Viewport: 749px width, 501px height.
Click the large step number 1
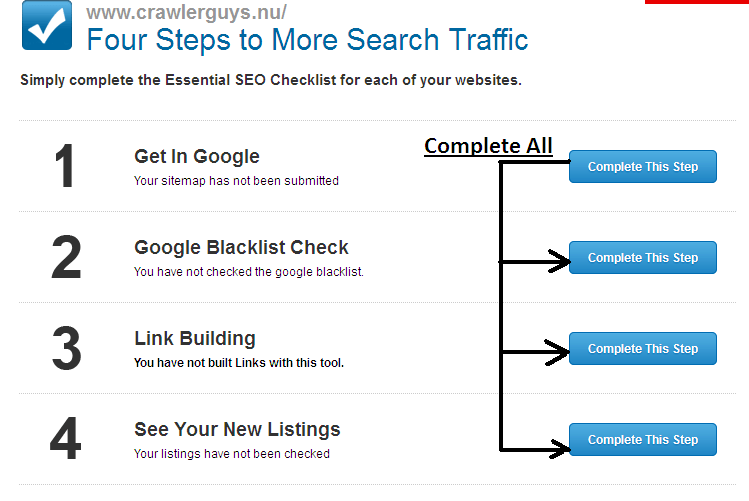tap(65, 166)
